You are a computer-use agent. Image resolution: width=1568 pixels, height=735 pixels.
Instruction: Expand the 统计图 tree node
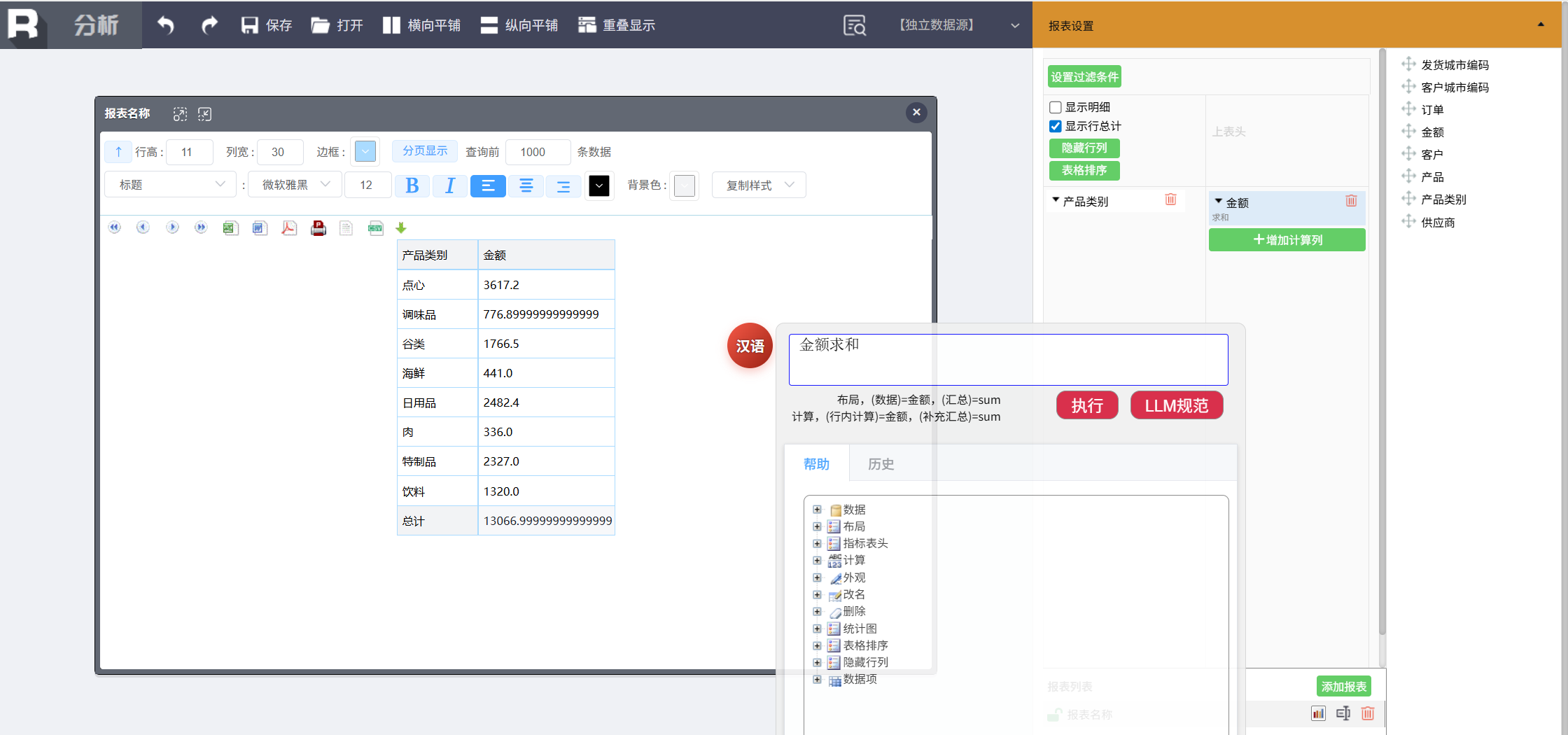(817, 629)
